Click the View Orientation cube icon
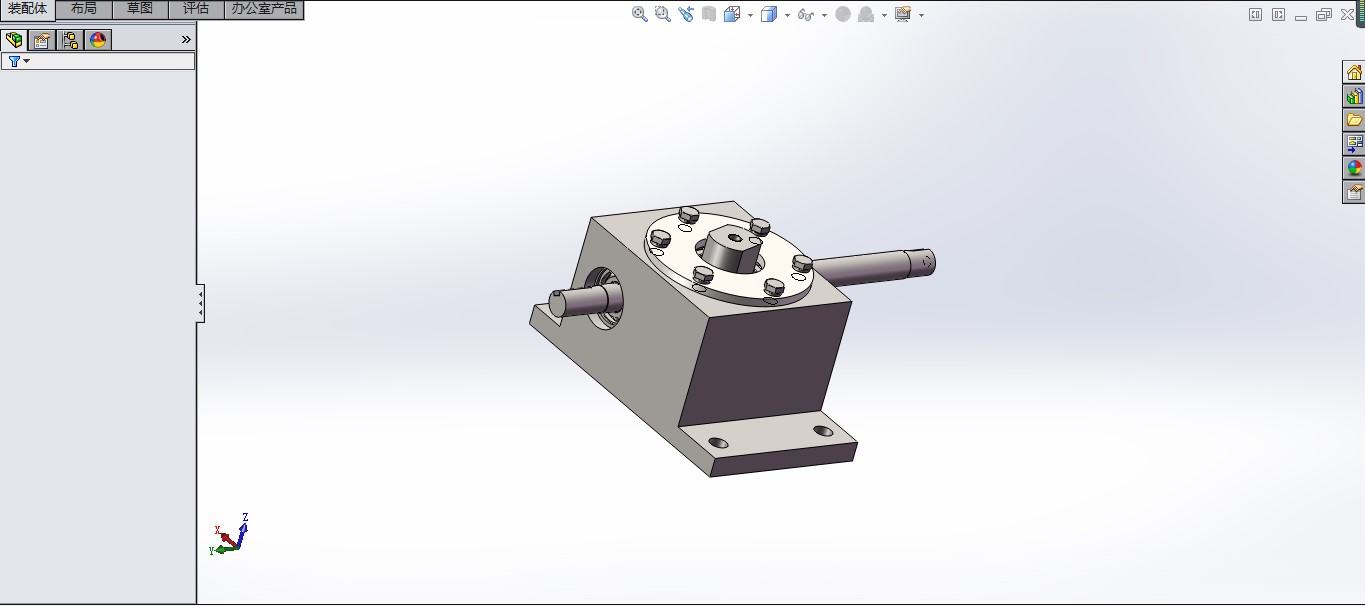The width and height of the screenshot is (1365, 606). [732, 13]
